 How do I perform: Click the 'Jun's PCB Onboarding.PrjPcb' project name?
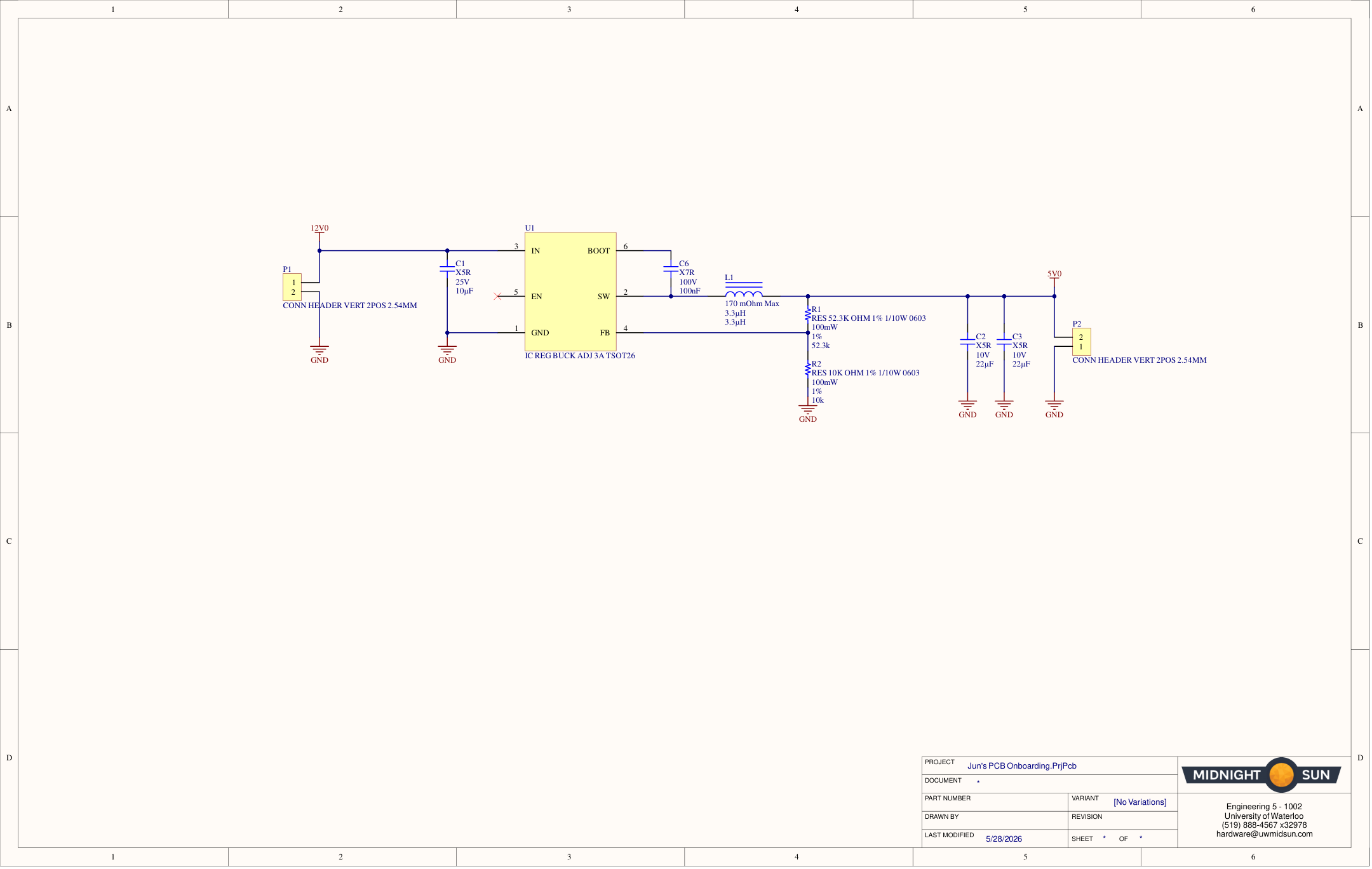click(x=1022, y=766)
